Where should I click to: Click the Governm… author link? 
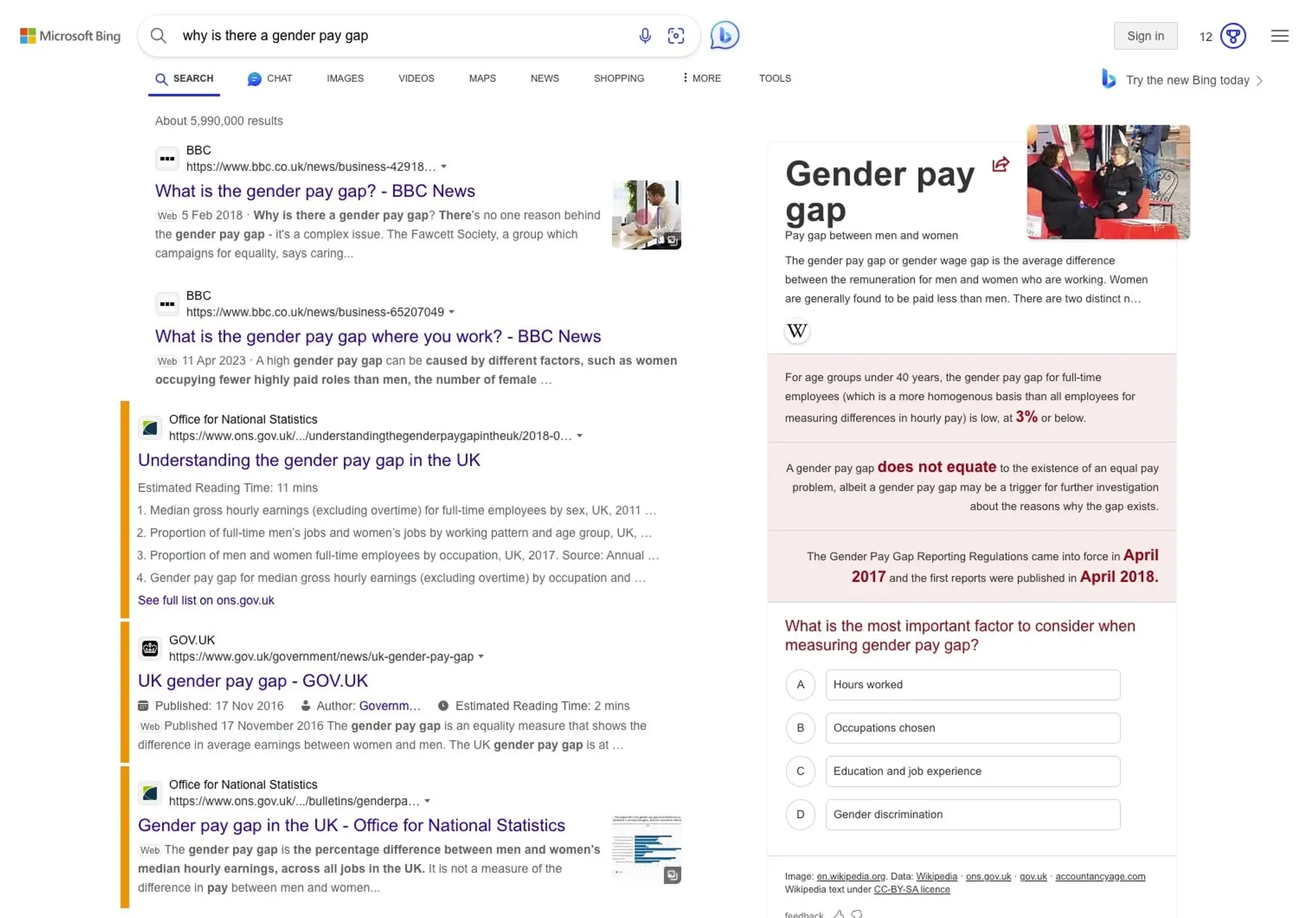389,705
